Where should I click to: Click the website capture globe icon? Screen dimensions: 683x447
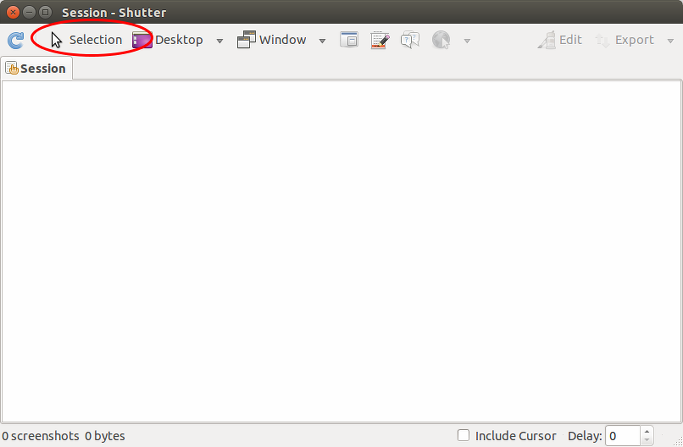(441, 40)
